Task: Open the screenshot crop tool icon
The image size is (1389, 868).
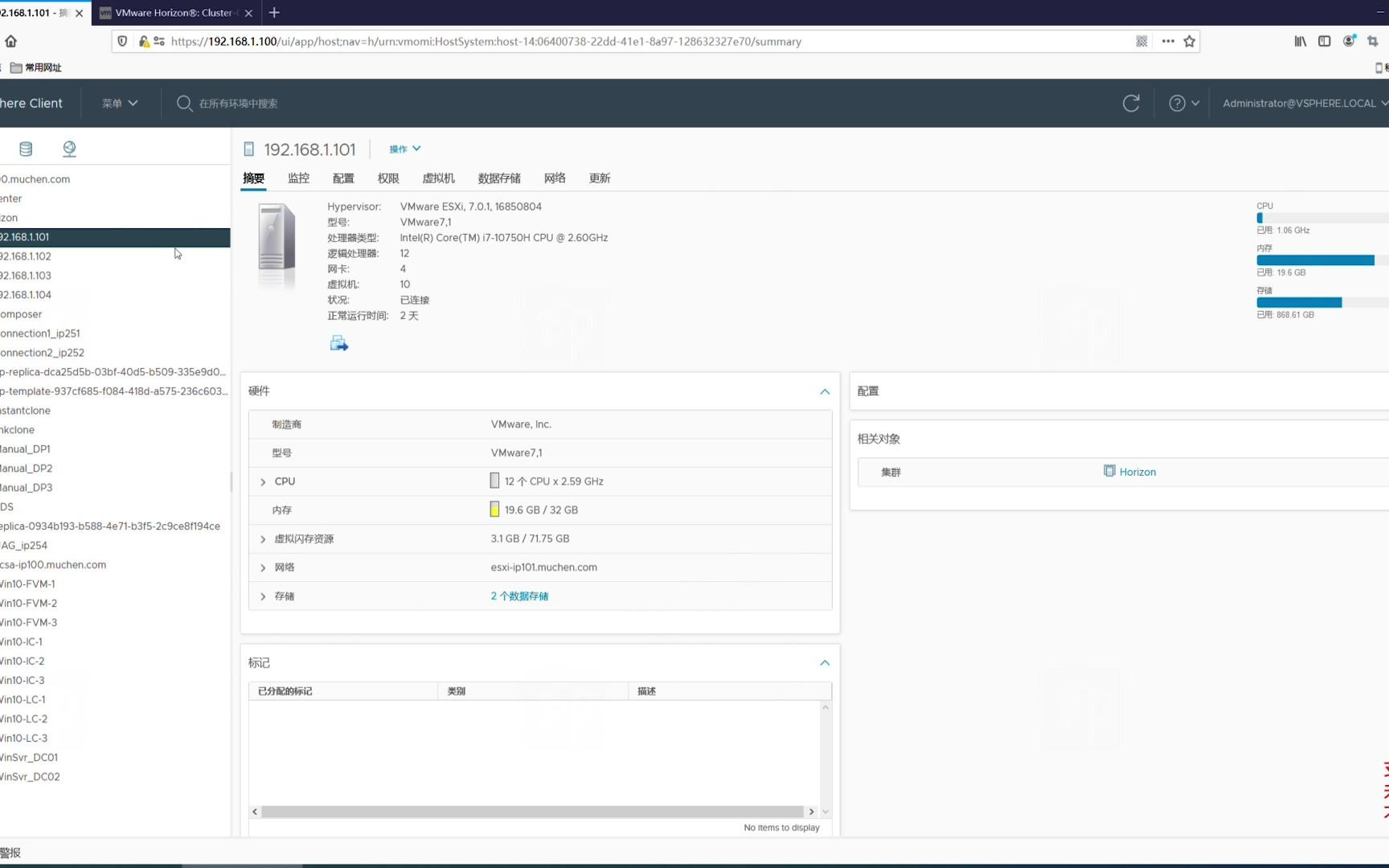Action: tap(1373, 41)
